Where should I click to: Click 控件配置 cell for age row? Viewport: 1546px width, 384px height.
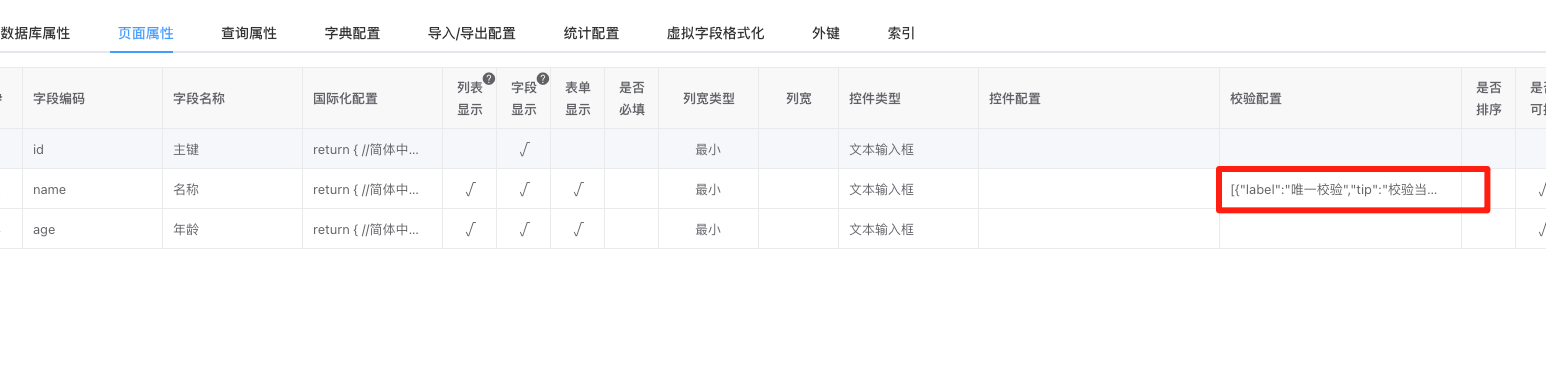click(x=1099, y=229)
